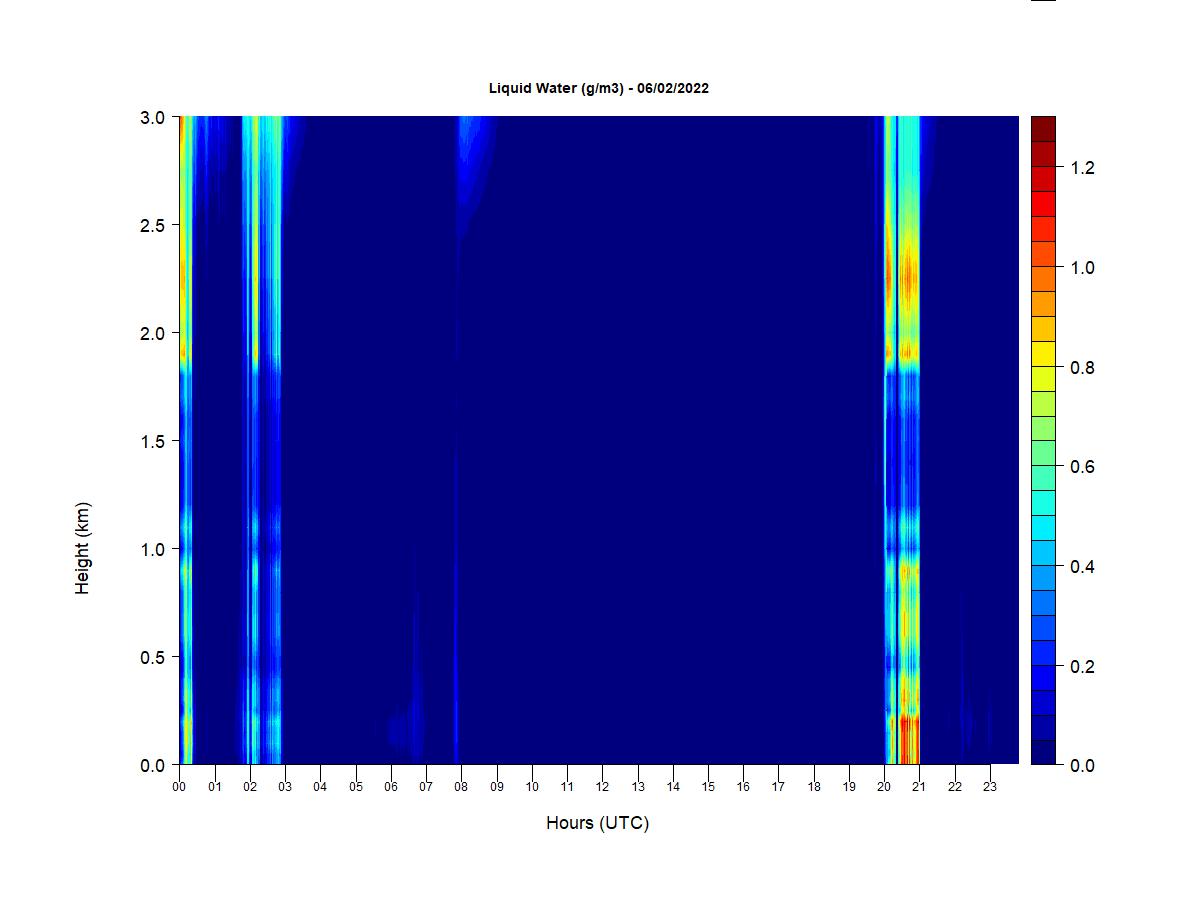Viewport: 1200px width, 900px height.
Task: Click the orange colorbar swatch at 1.0
Action: (x=1043, y=266)
